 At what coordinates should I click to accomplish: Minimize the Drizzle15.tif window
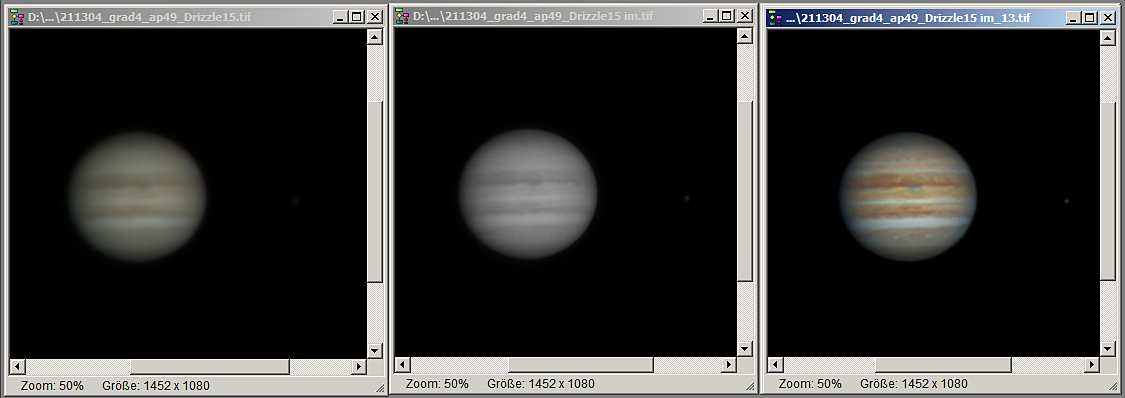click(339, 16)
